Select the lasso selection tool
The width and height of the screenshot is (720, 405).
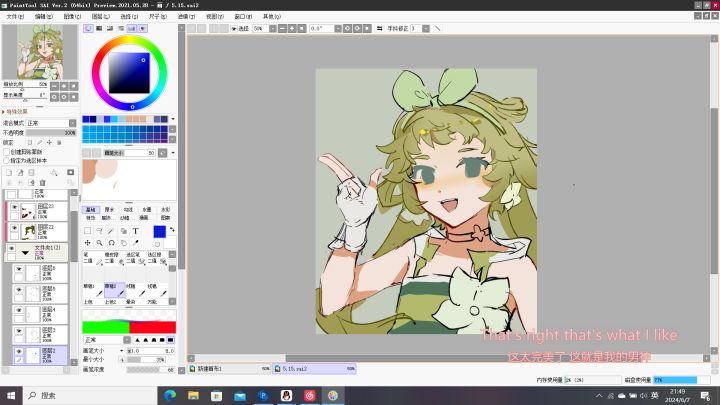click(x=99, y=231)
